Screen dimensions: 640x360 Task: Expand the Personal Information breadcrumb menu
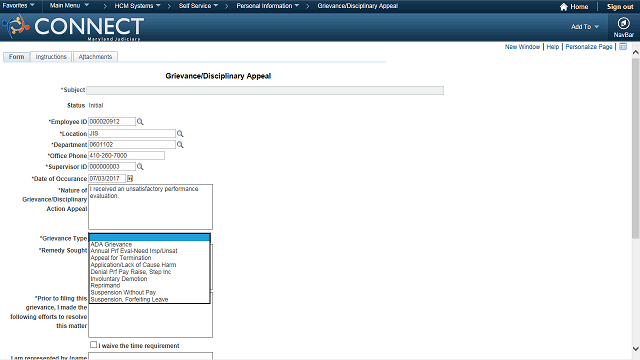point(267,6)
